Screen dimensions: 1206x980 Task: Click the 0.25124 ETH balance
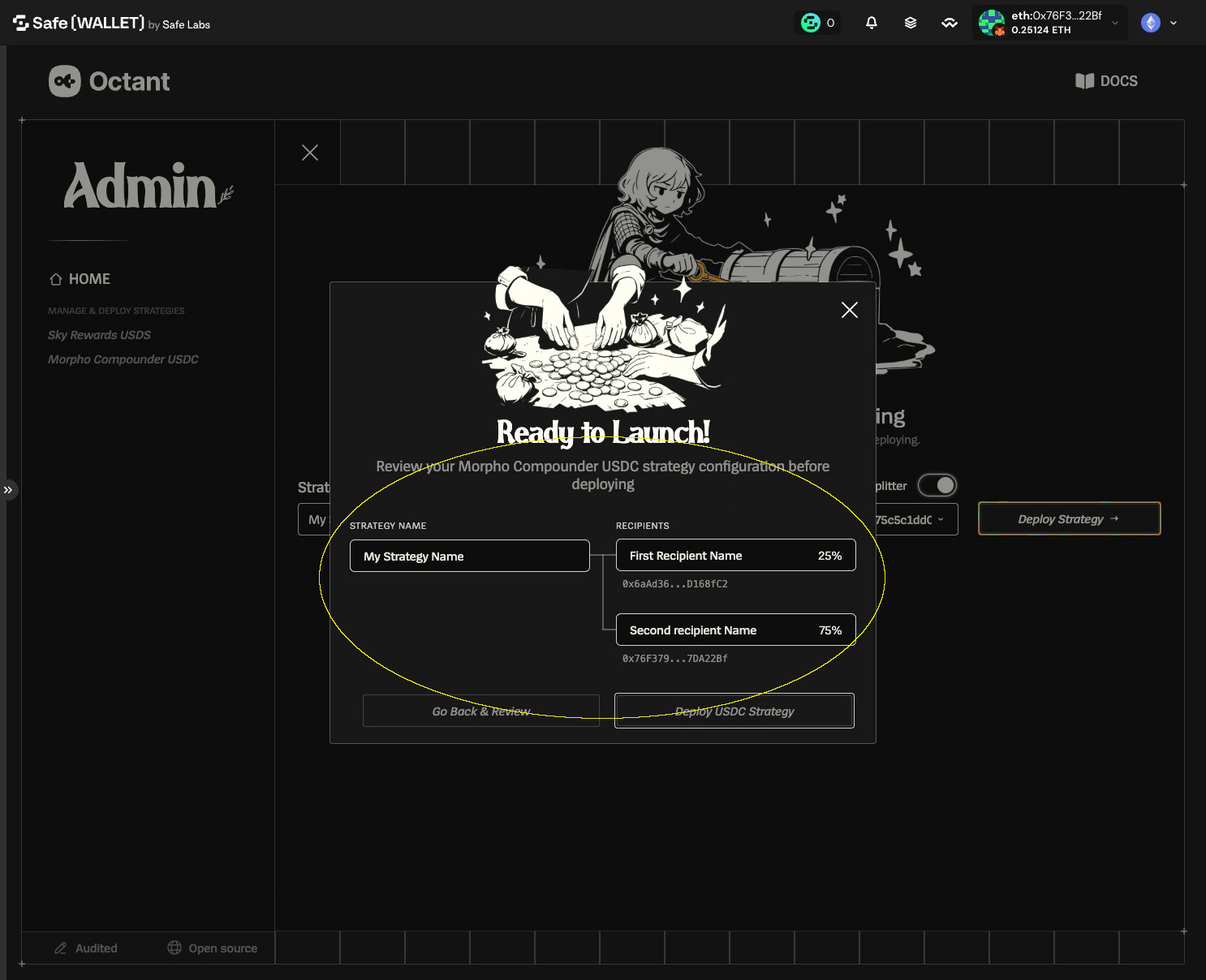[1041, 30]
